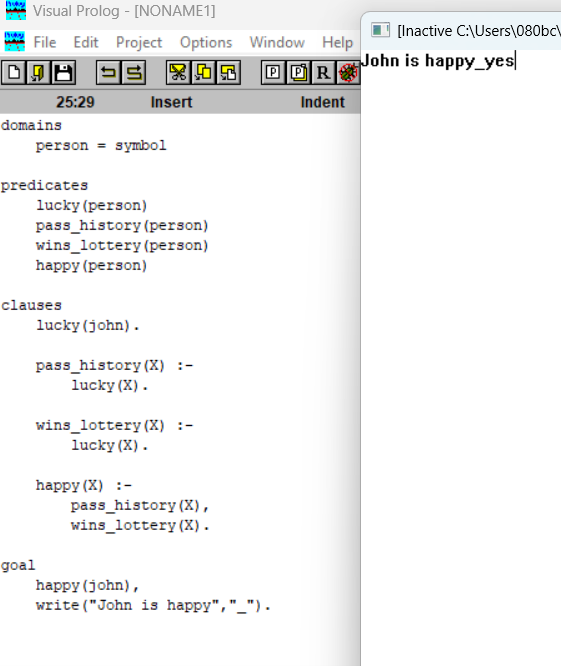Click the Open file toolbar icon
This screenshot has height=666, width=561.
click(38, 73)
